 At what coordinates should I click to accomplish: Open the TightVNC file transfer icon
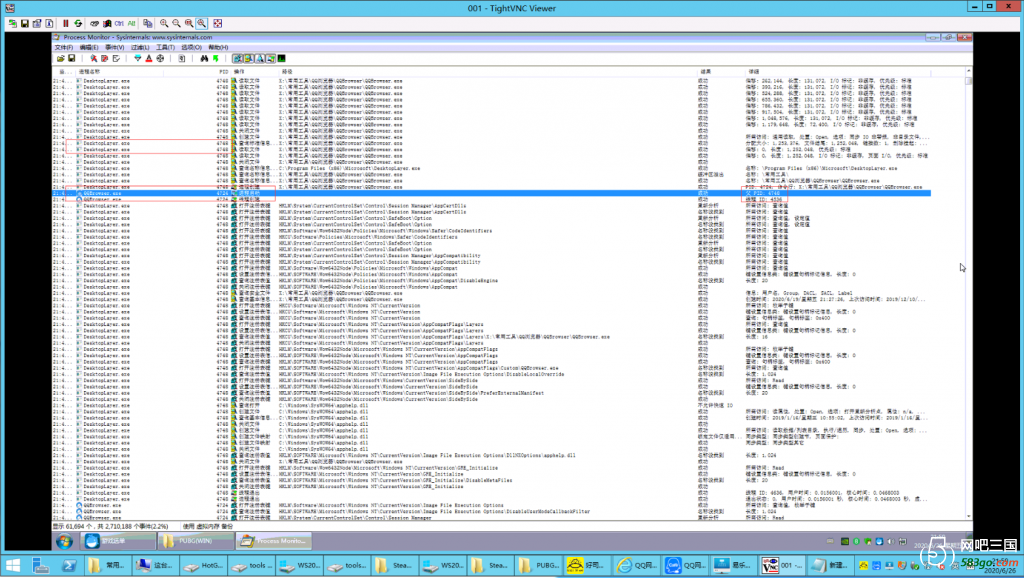pos(148,24)
